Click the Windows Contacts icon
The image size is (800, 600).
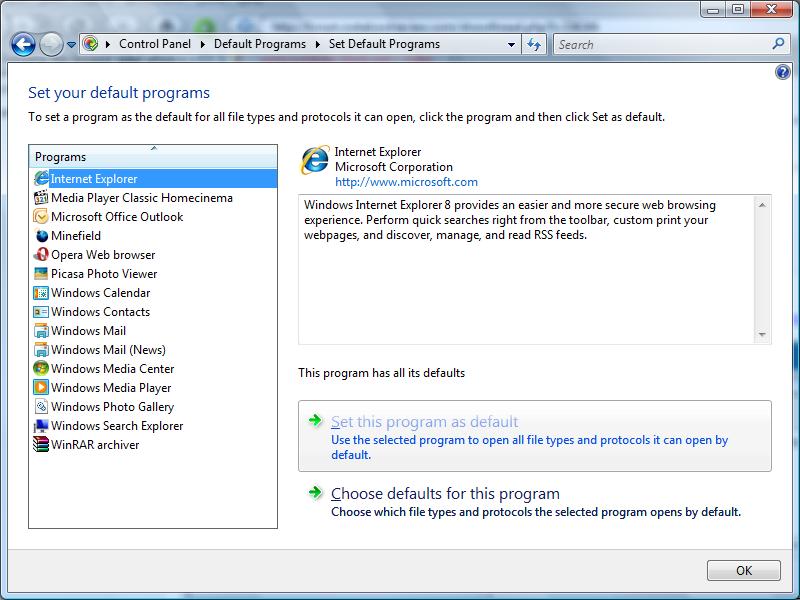pos(41,312)
